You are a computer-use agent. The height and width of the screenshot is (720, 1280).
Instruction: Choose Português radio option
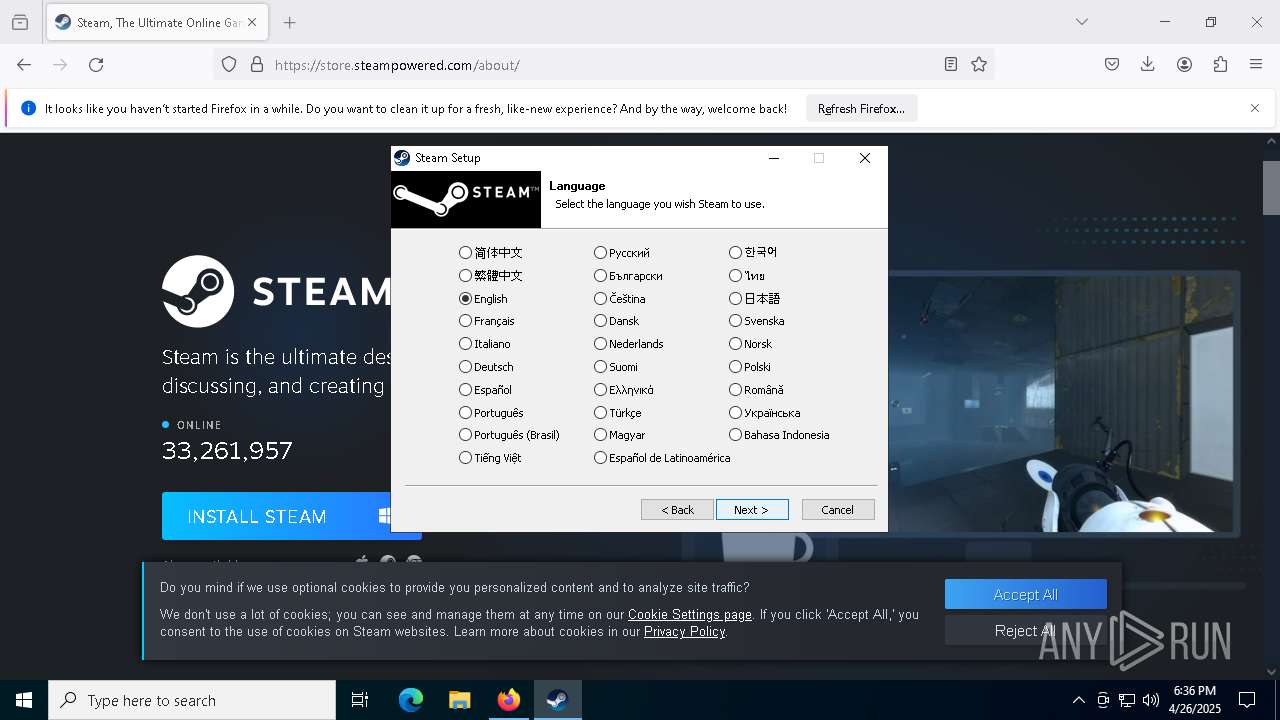pyautogui.click(x=491, y=413)
